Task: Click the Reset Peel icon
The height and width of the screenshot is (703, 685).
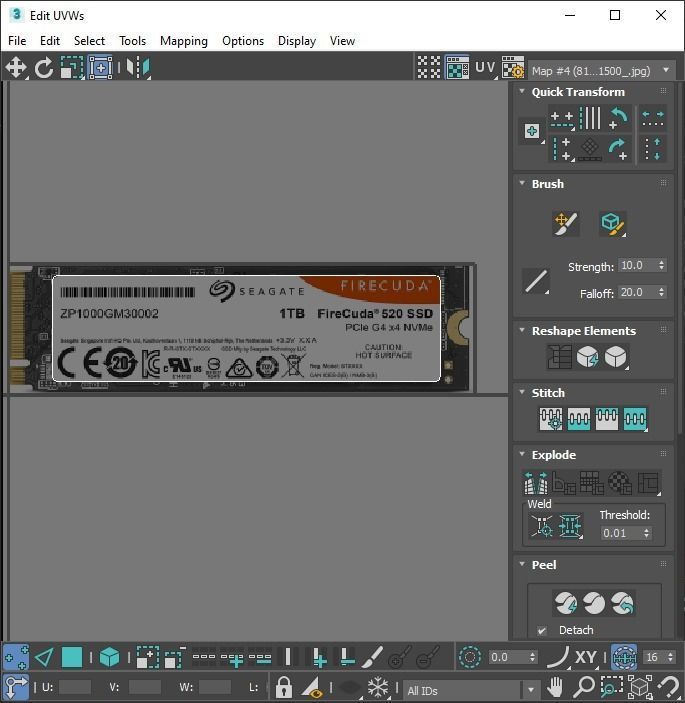Action: tap(622, 603)
